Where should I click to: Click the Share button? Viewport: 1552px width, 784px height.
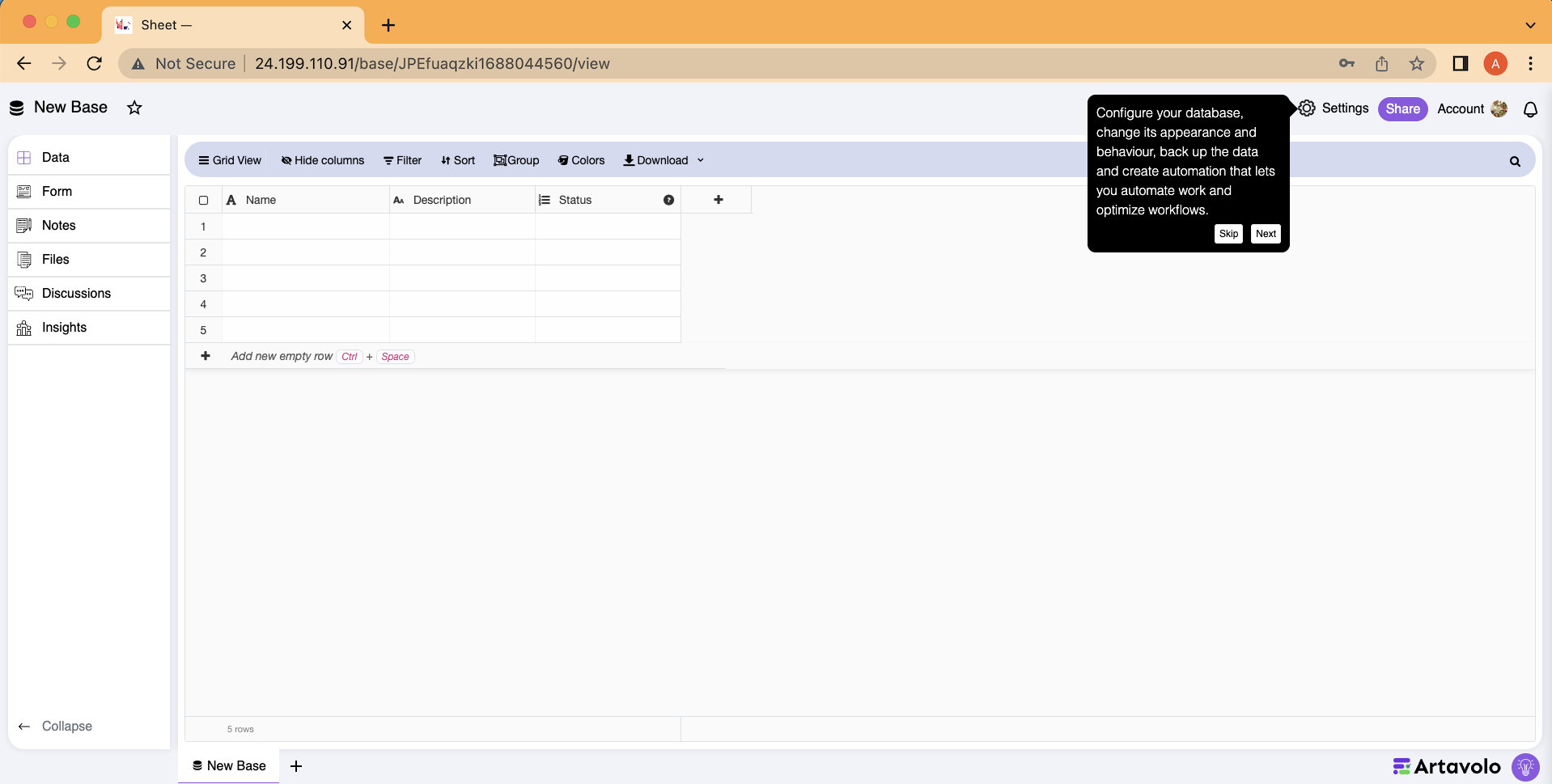[x=1402, y=109]
